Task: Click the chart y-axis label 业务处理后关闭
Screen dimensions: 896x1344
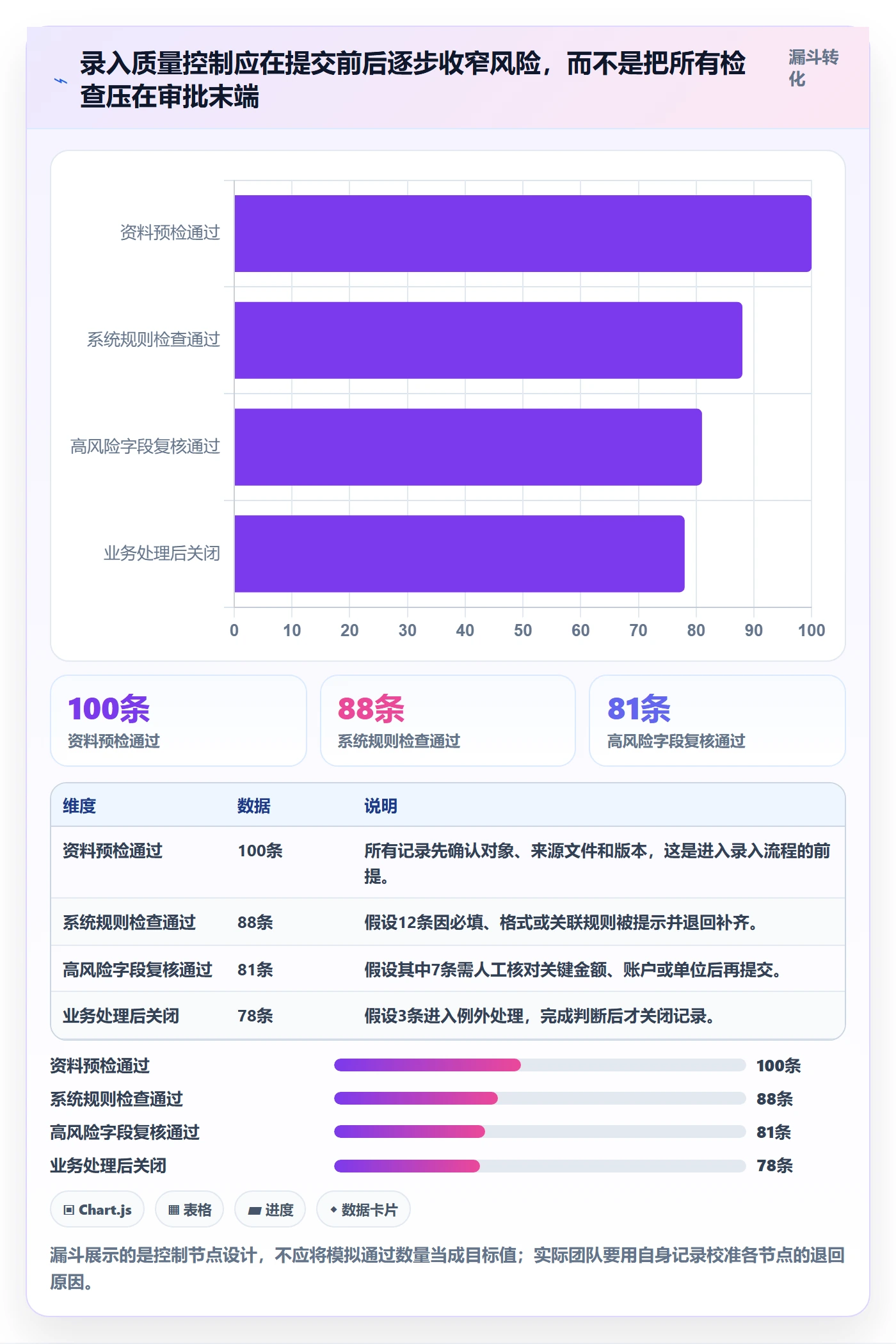Action: tap(162, 553)
